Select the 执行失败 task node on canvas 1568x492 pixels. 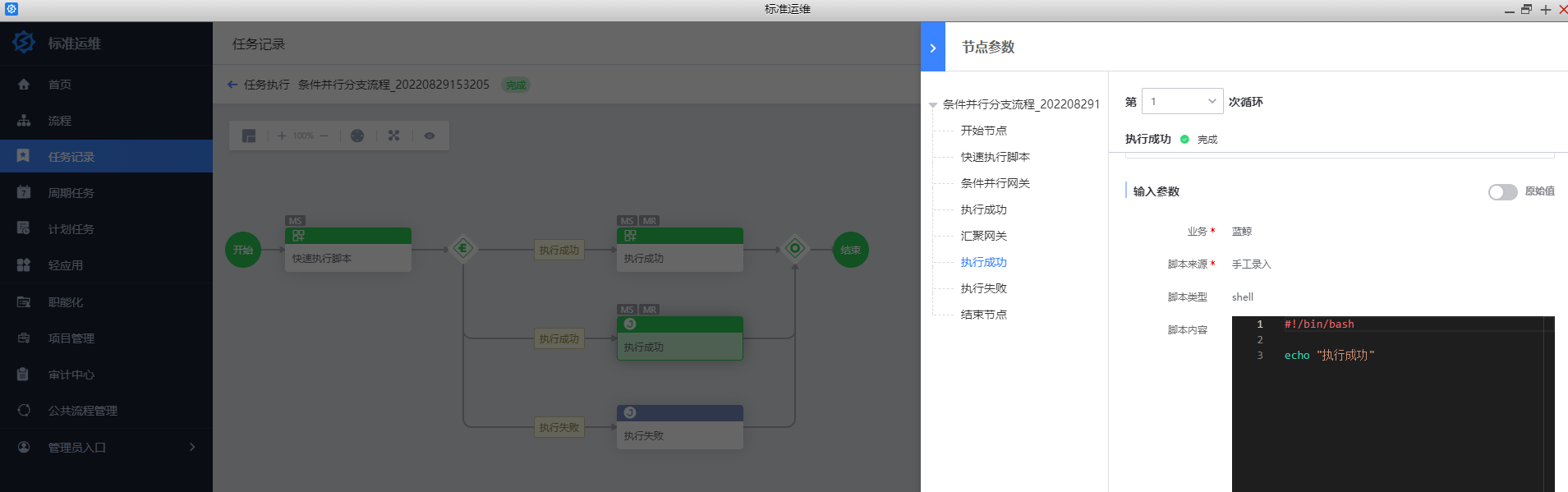point(680,427)
